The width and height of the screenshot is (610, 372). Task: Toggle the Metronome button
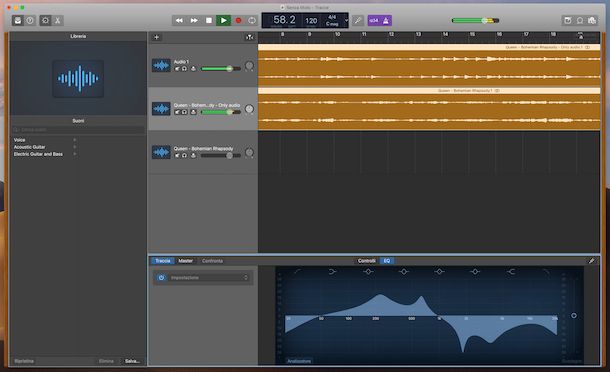pyautogui.click(x=386, y=20)
